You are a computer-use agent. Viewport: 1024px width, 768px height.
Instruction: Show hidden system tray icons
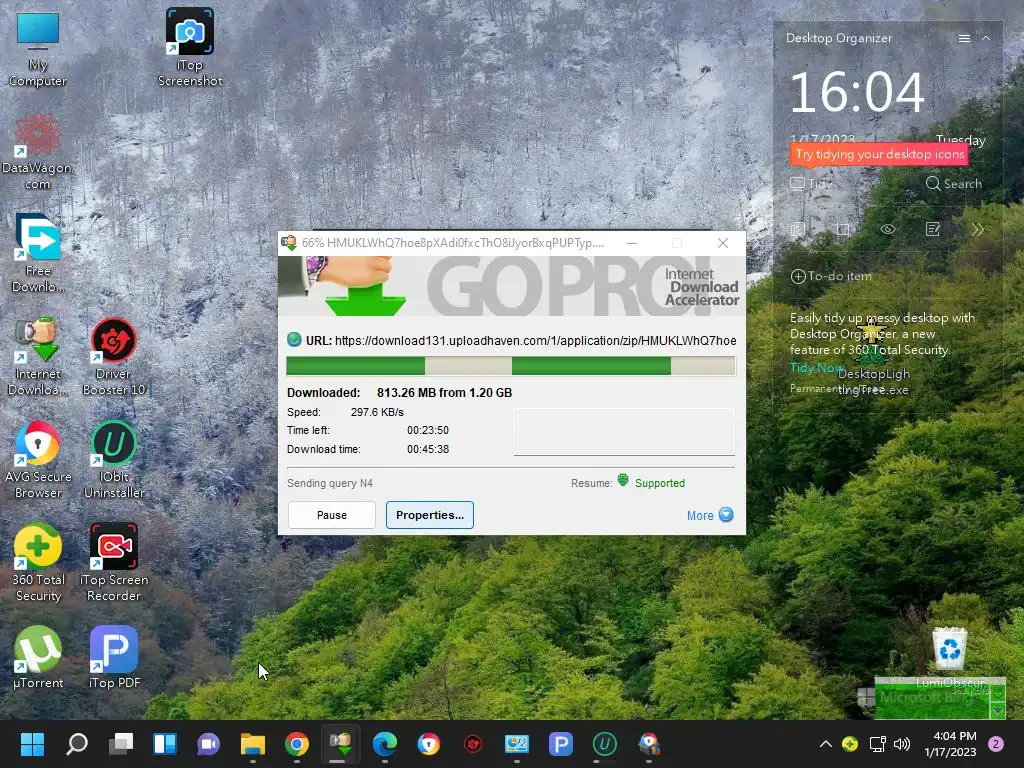pos(825,744)
